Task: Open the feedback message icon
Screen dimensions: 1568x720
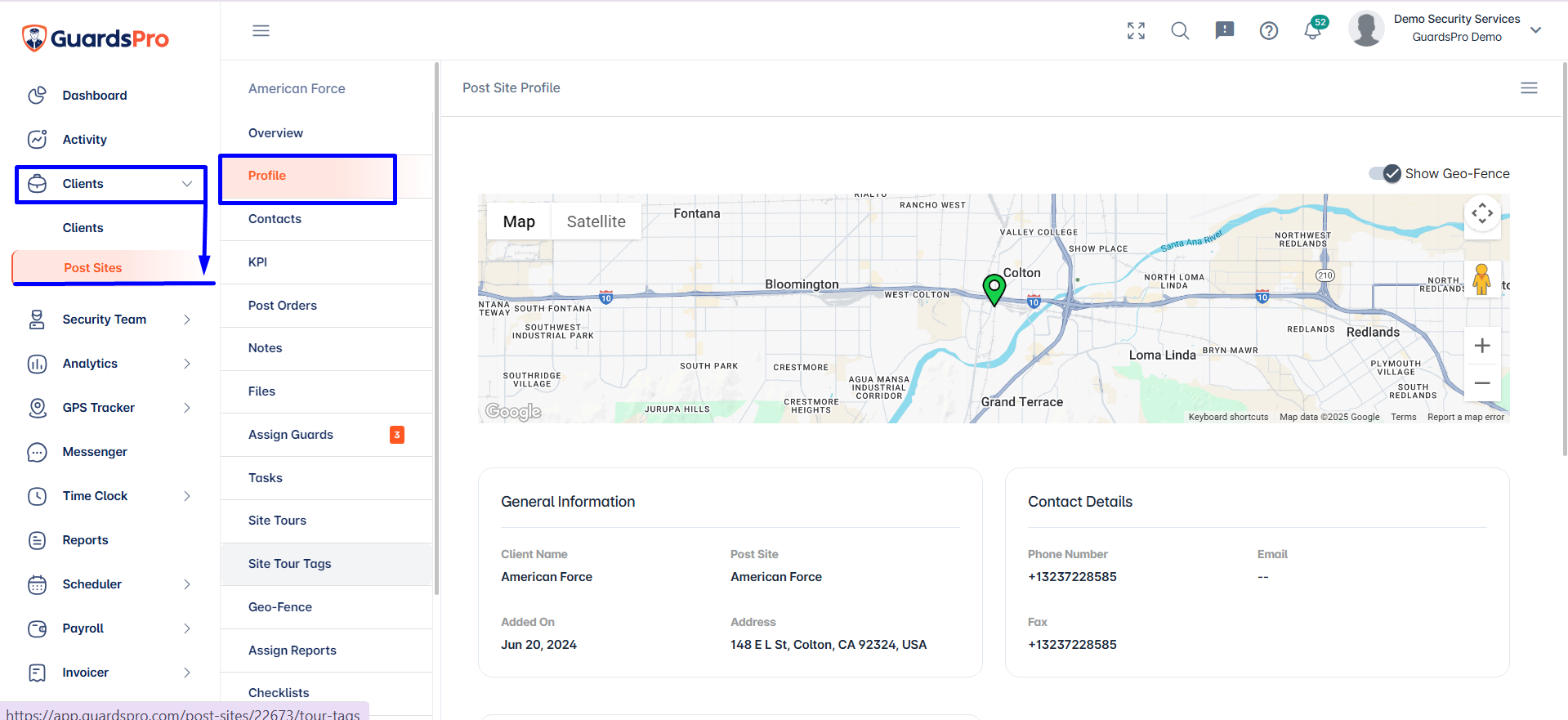Action: tap(1224, 31)
